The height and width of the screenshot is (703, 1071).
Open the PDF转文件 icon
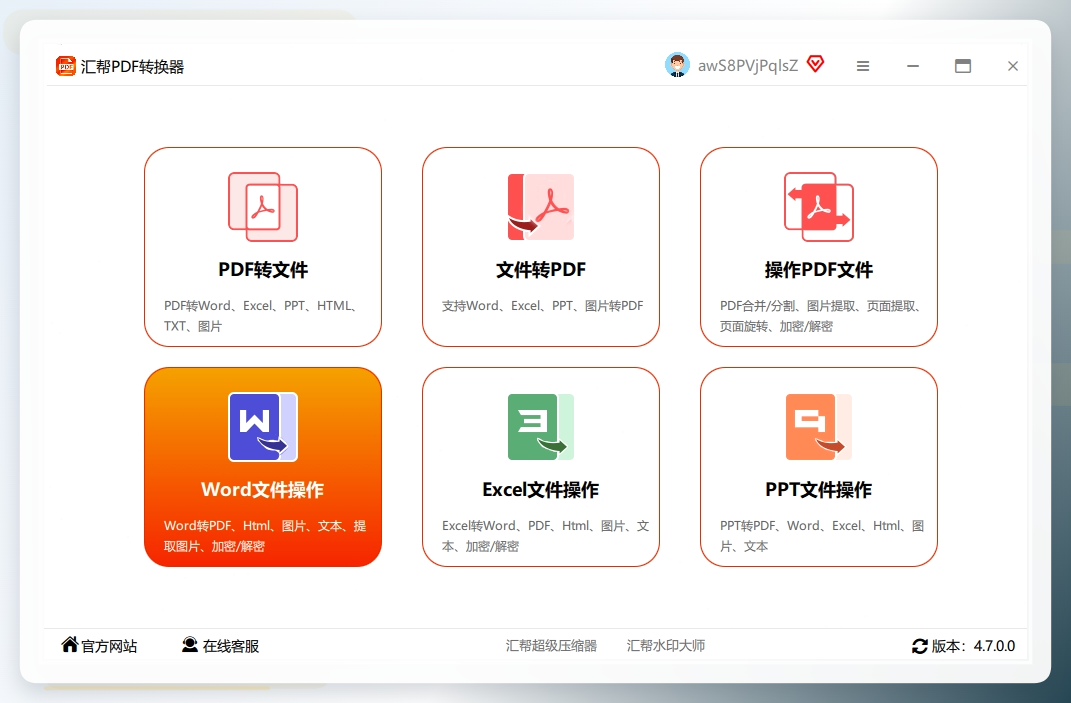[x=263, y=207]
